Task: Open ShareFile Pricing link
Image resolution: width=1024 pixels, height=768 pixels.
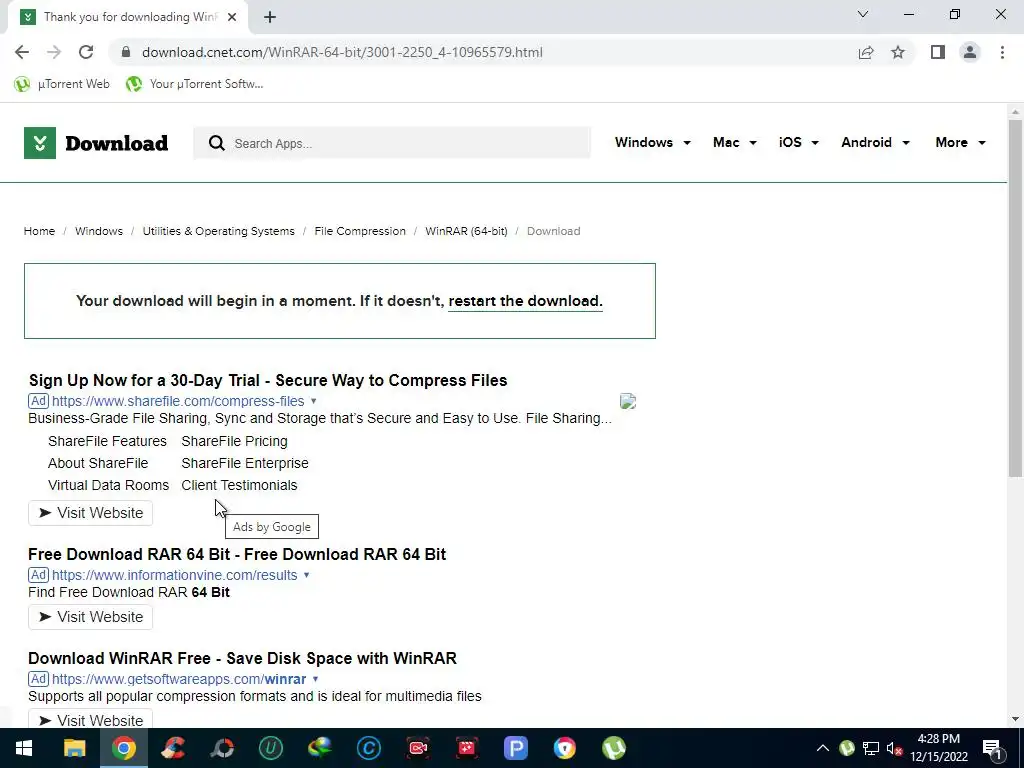Action: click(x=234, y=441)
